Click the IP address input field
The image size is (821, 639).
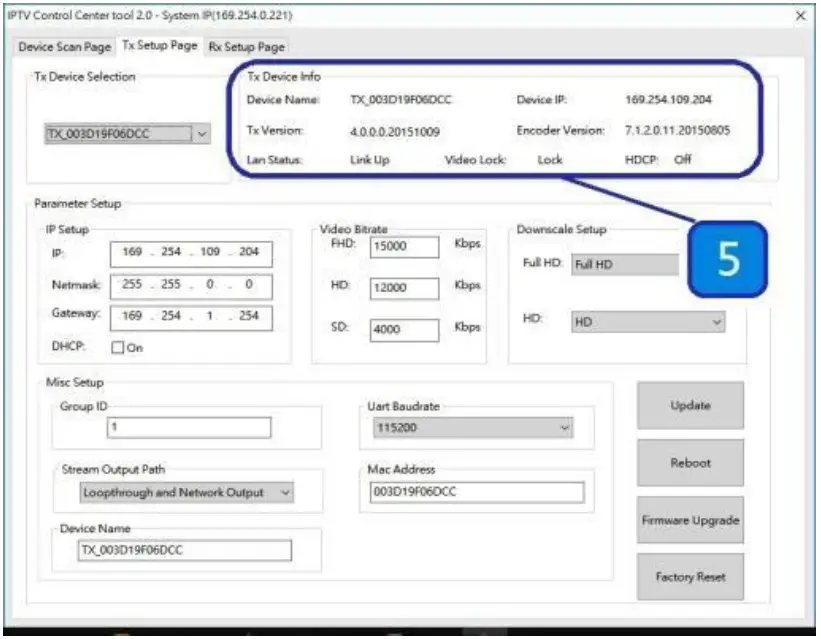[x=191, y=254]
